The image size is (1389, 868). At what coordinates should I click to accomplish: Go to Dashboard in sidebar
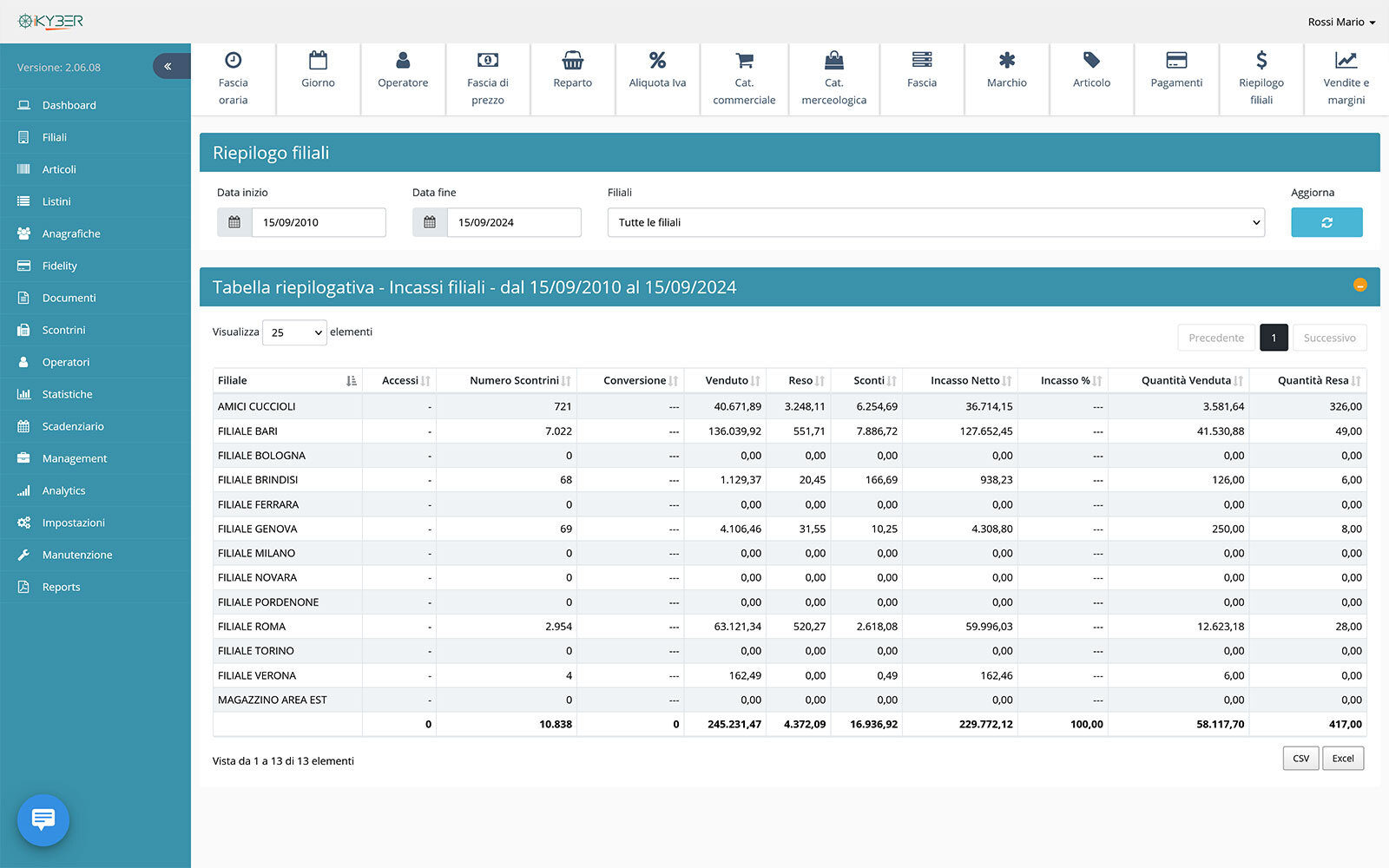pos(95,105)
